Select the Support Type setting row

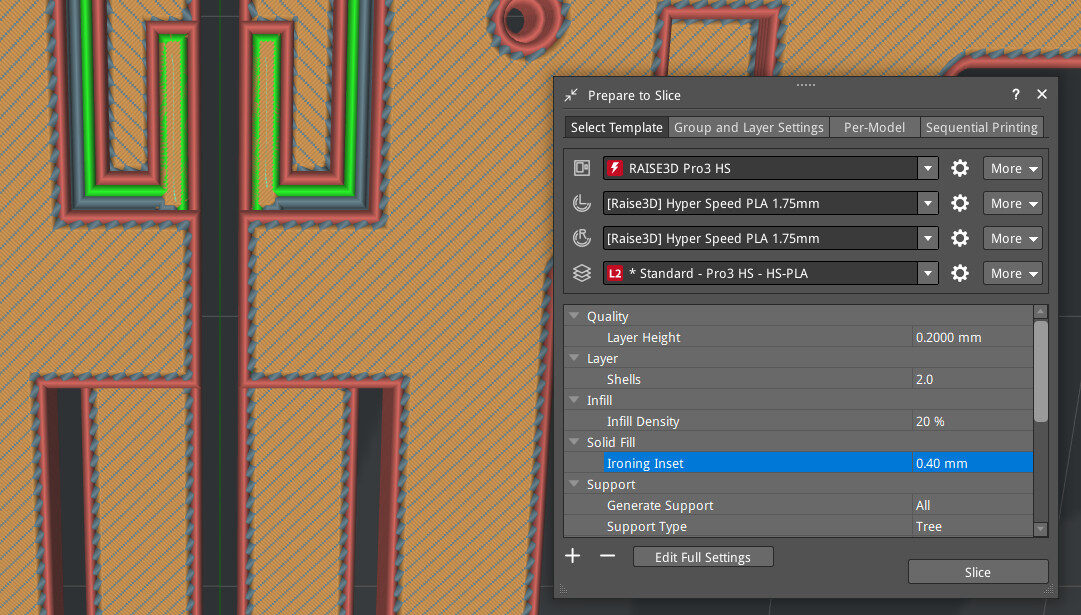coord(799,527)
